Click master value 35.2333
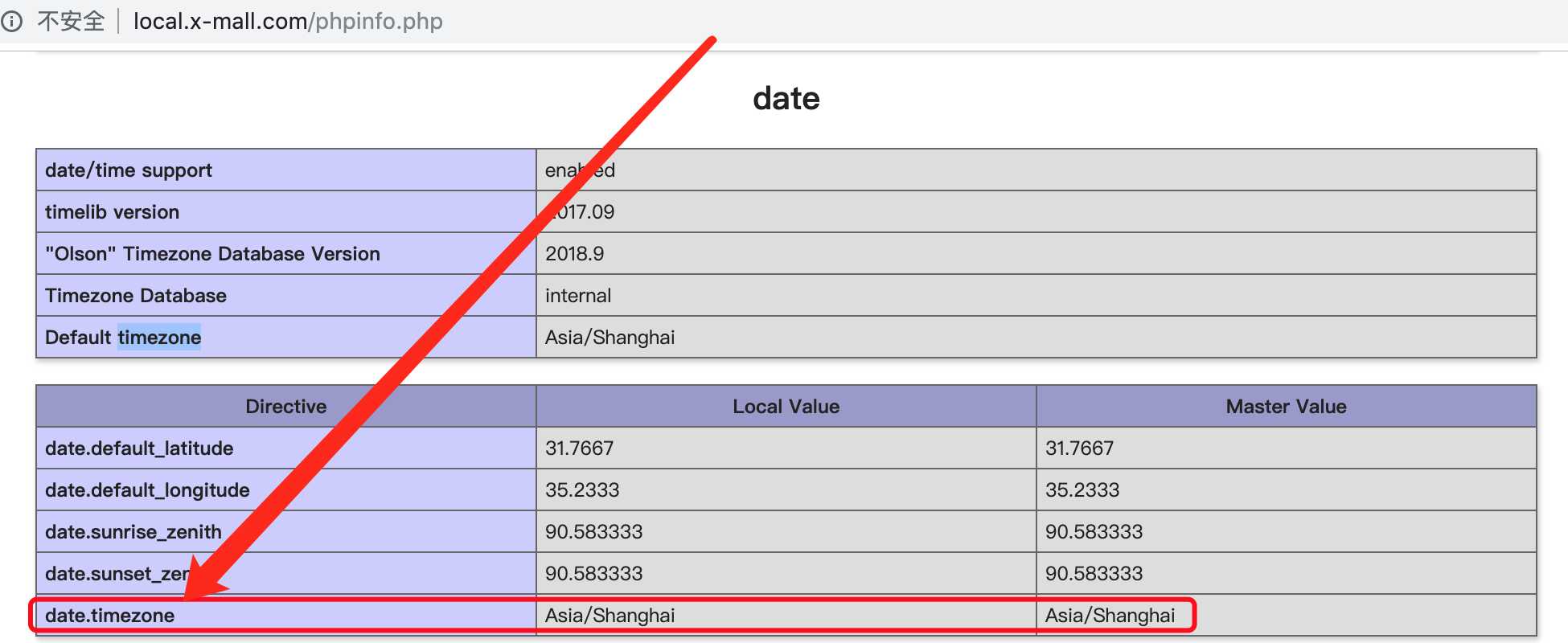 [1082, 490]
